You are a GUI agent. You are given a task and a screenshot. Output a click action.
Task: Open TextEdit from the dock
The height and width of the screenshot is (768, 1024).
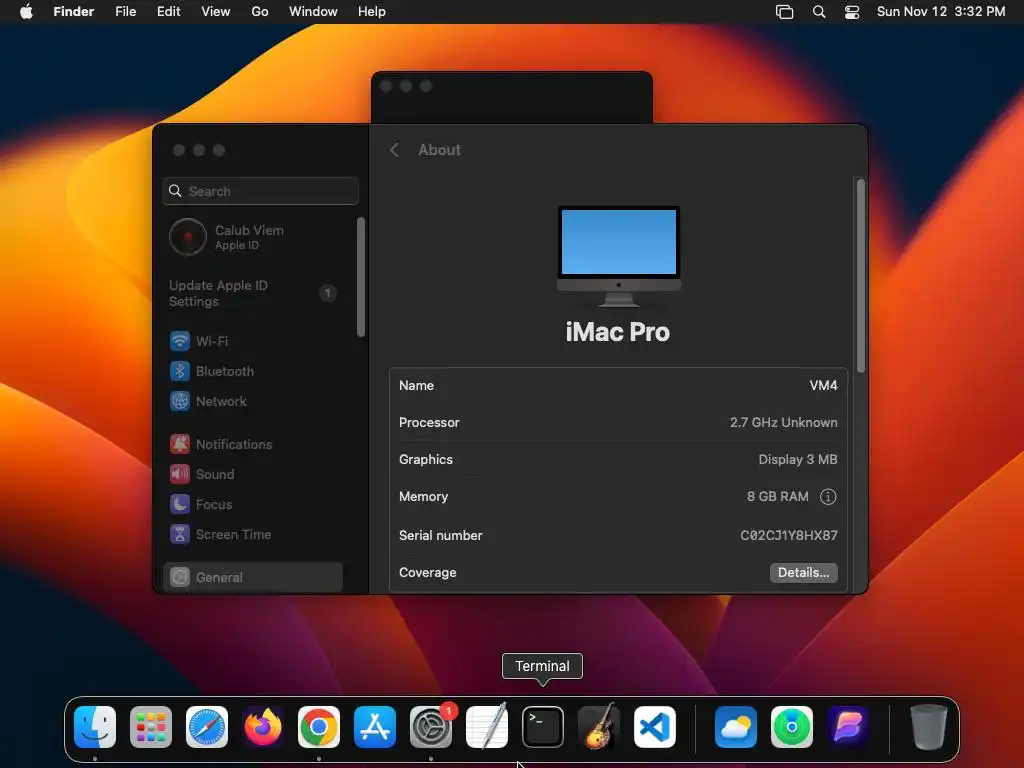[x=487, y=727]
